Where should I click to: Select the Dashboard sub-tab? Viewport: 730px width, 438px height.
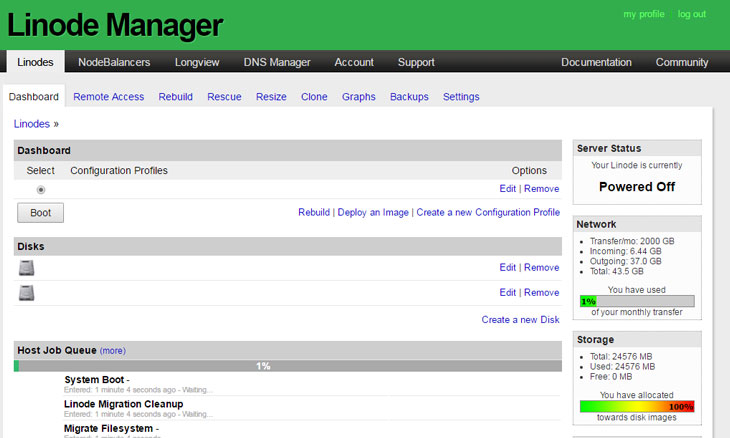point(34,96)
